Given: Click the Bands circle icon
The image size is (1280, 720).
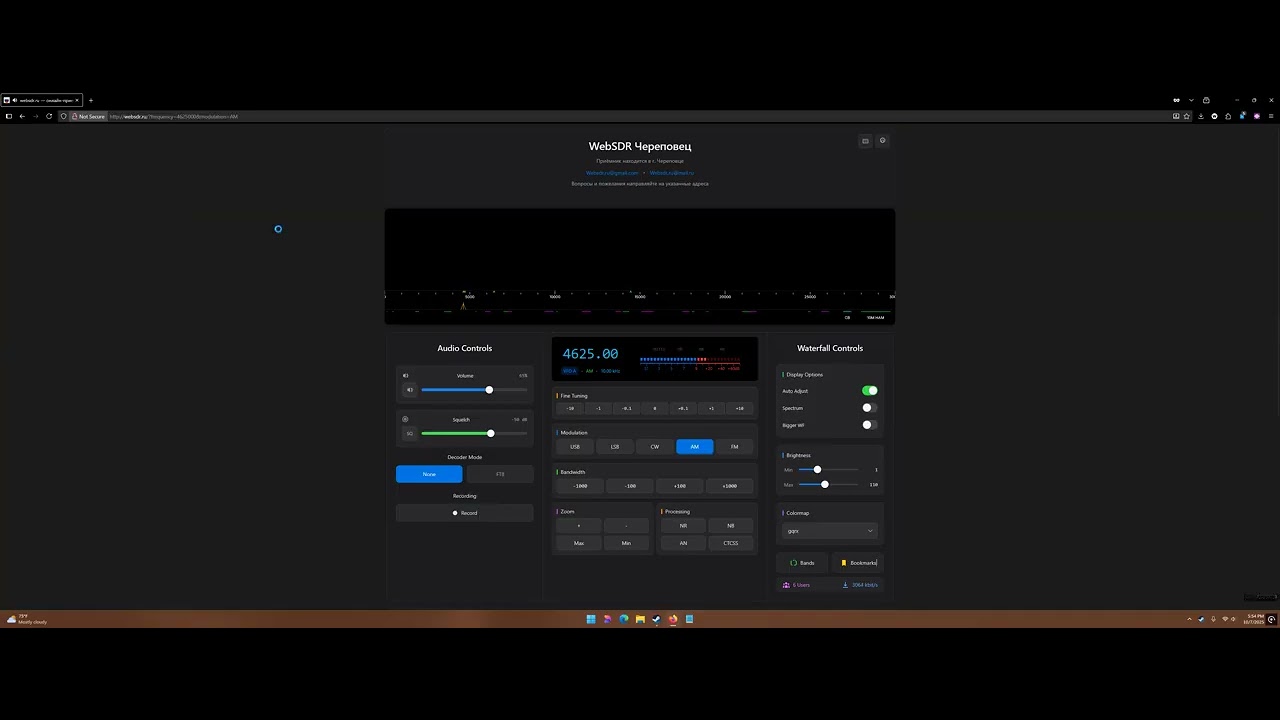Looking at the screenshot, I should [794, 563].
